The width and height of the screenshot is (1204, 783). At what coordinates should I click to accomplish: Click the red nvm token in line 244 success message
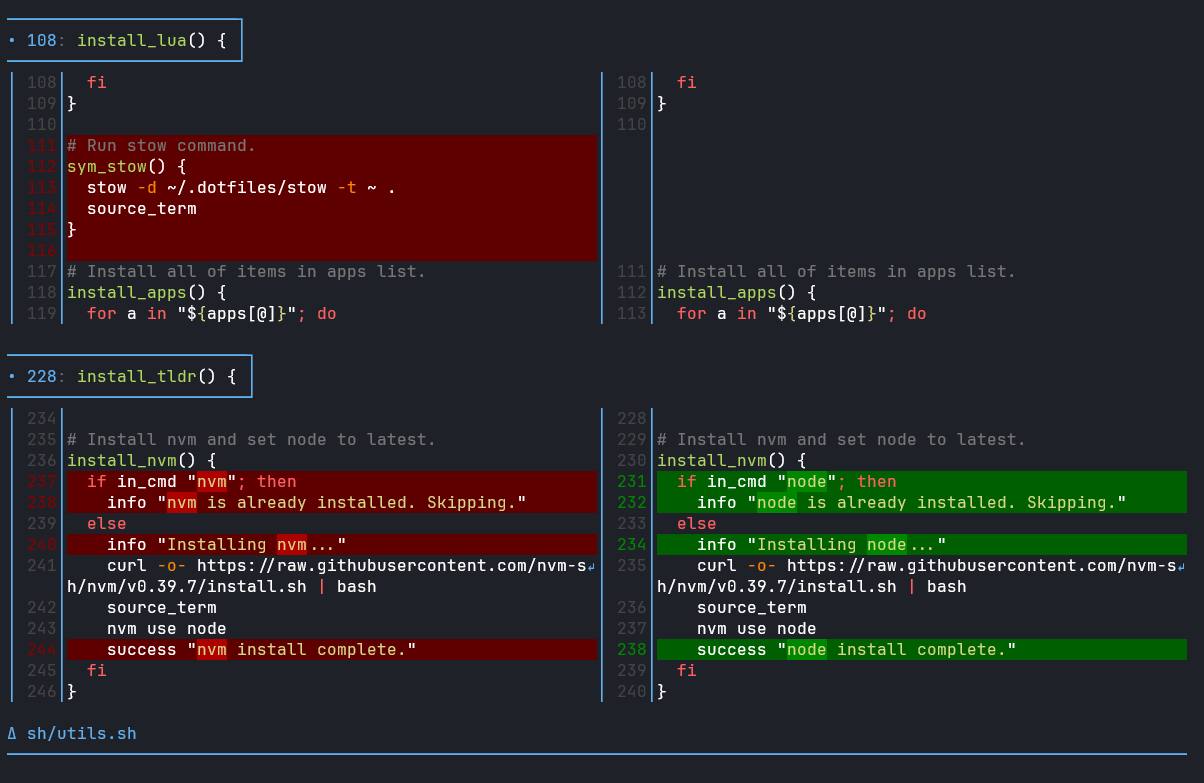[x=210, y=649]
